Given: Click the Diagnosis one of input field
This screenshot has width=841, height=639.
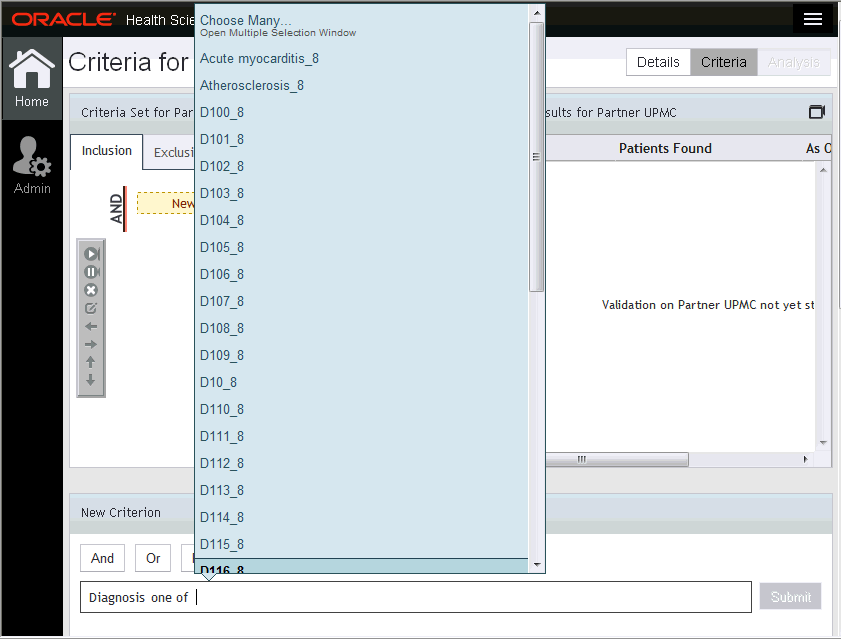Looking at the screenshot, I should point(416,597).
